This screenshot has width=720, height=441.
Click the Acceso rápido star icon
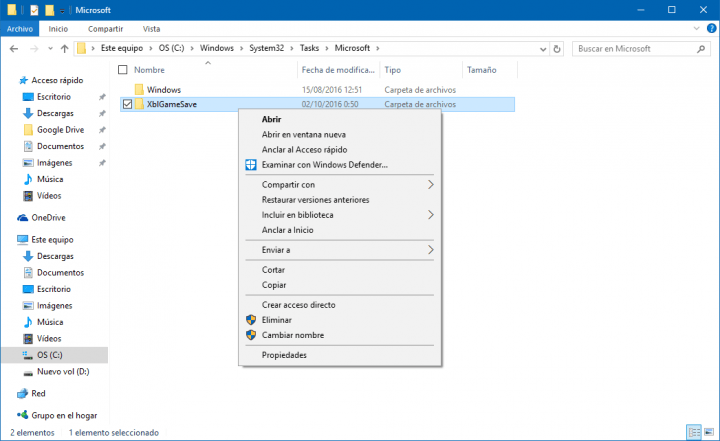coord(23,80)
